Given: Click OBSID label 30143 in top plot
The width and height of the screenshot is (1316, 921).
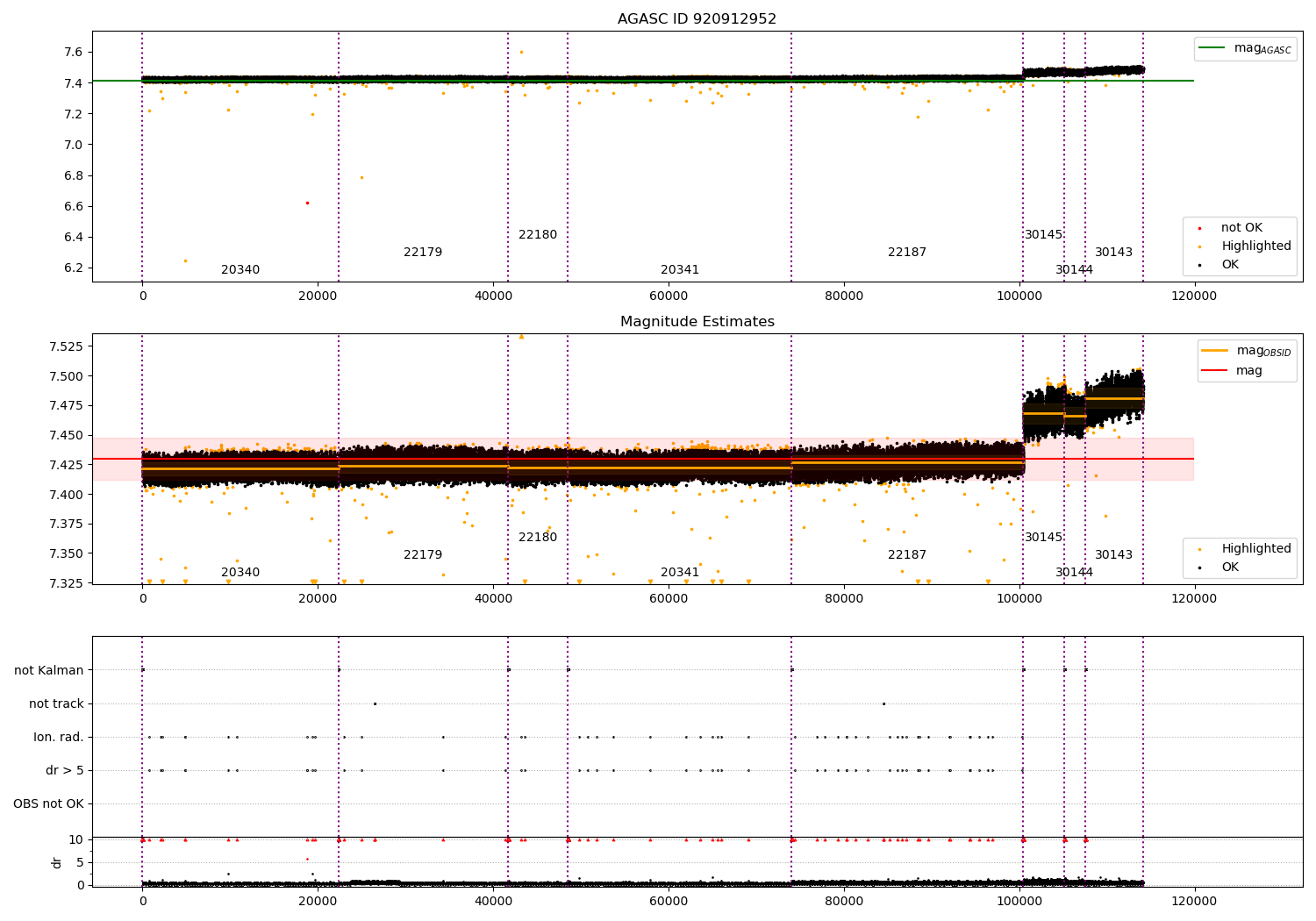Looking at the screenshot, I should pyautogui.click(x=1113, y=252).
